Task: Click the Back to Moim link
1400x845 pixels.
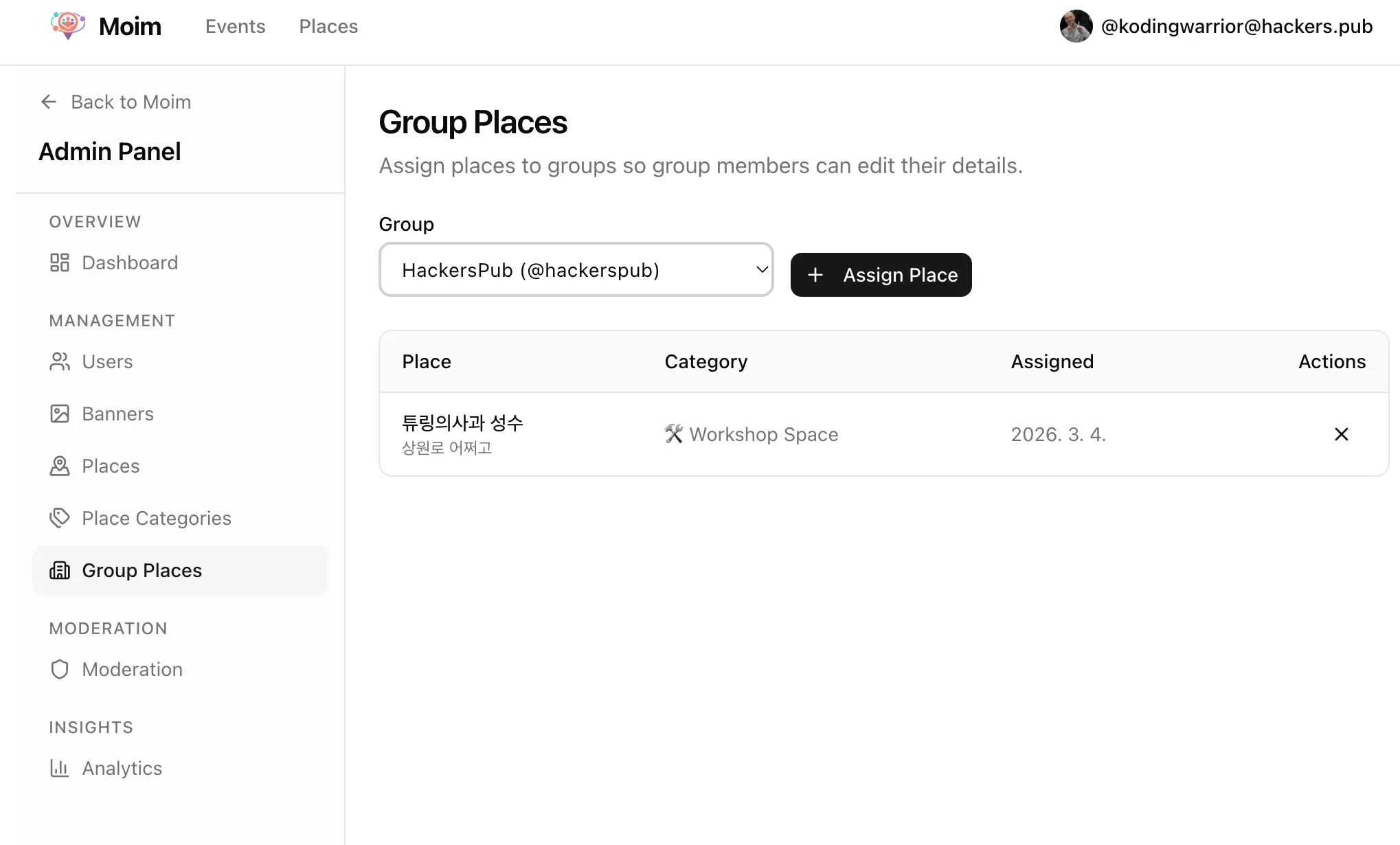Action: point(131,102)
